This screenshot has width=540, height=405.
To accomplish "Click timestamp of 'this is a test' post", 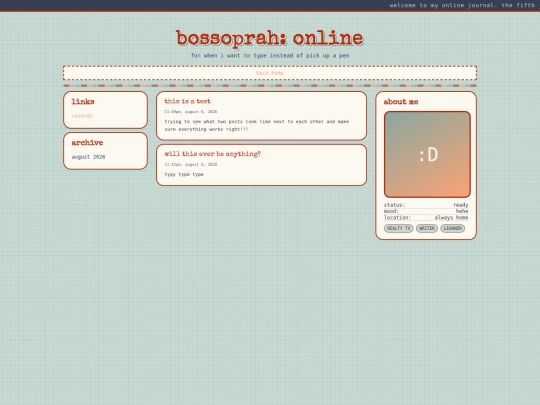I will (x=190, y=112).
